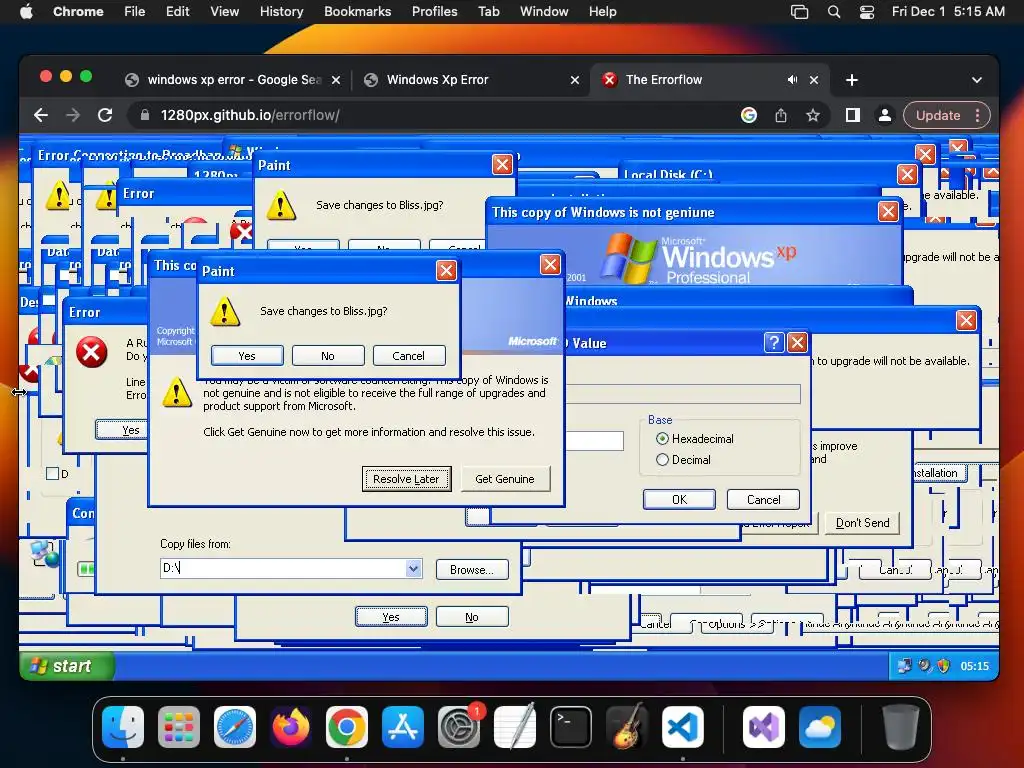Click the Don't Send button
Screen dimensions: 1024x768
tap(862, 522)
